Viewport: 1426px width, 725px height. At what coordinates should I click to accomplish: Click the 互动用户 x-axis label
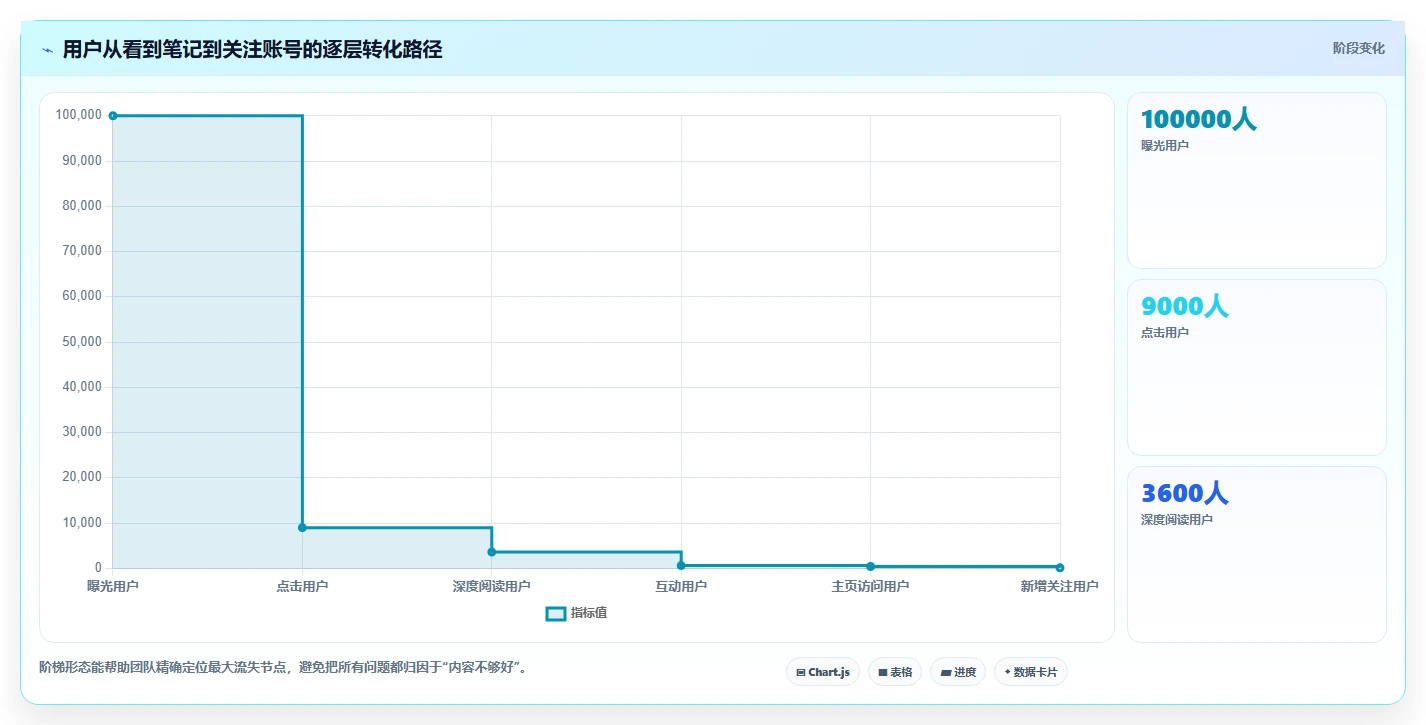pyautogui.click(x=681, y=586)
